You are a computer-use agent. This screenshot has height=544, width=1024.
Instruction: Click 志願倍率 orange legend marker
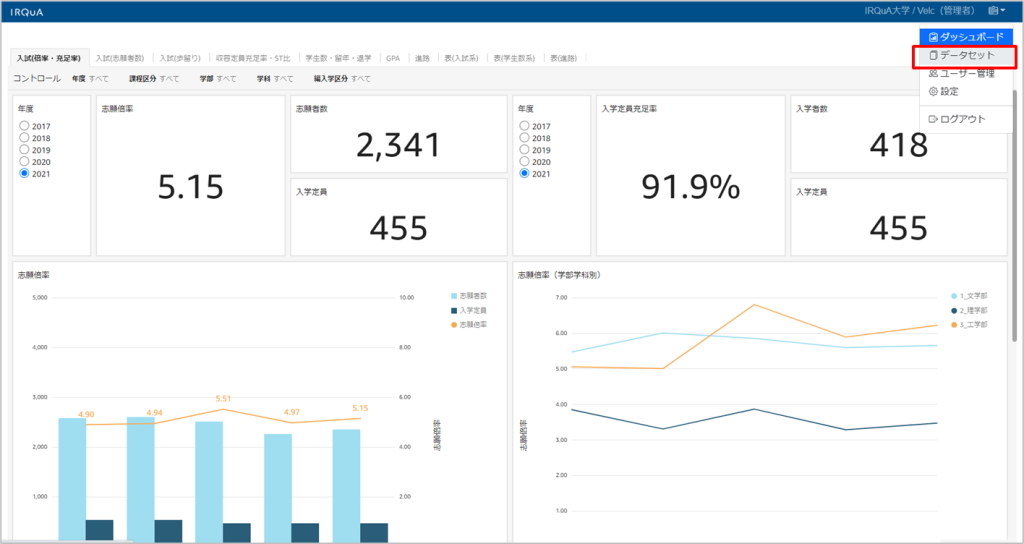[x=454, y=325]
